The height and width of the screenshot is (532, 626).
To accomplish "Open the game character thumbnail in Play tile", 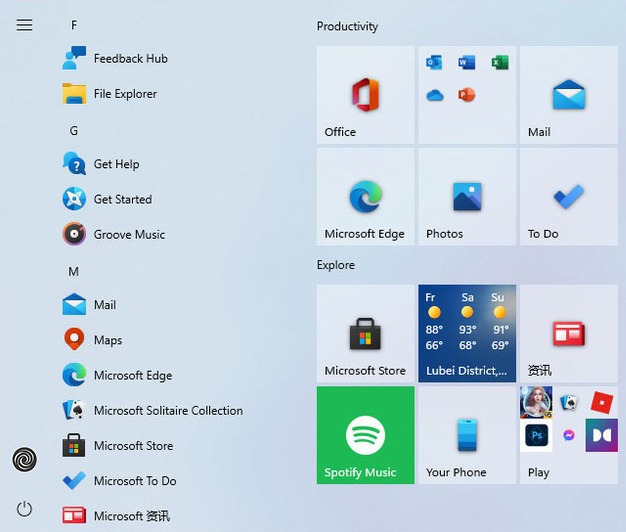I will pos(536,402).
